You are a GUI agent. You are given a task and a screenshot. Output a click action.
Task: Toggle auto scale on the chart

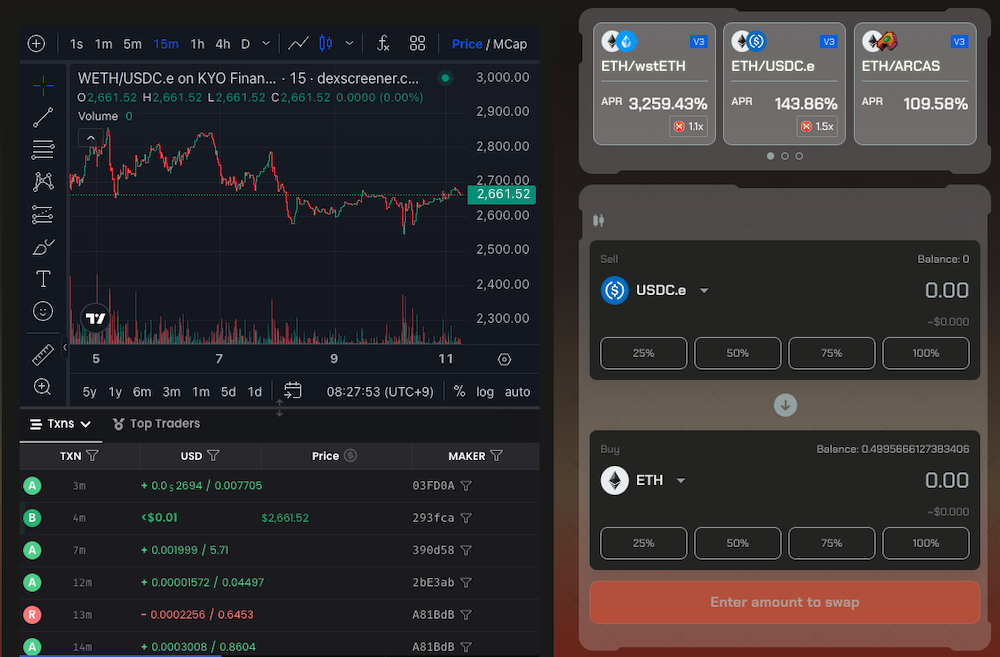coord(517,391)
